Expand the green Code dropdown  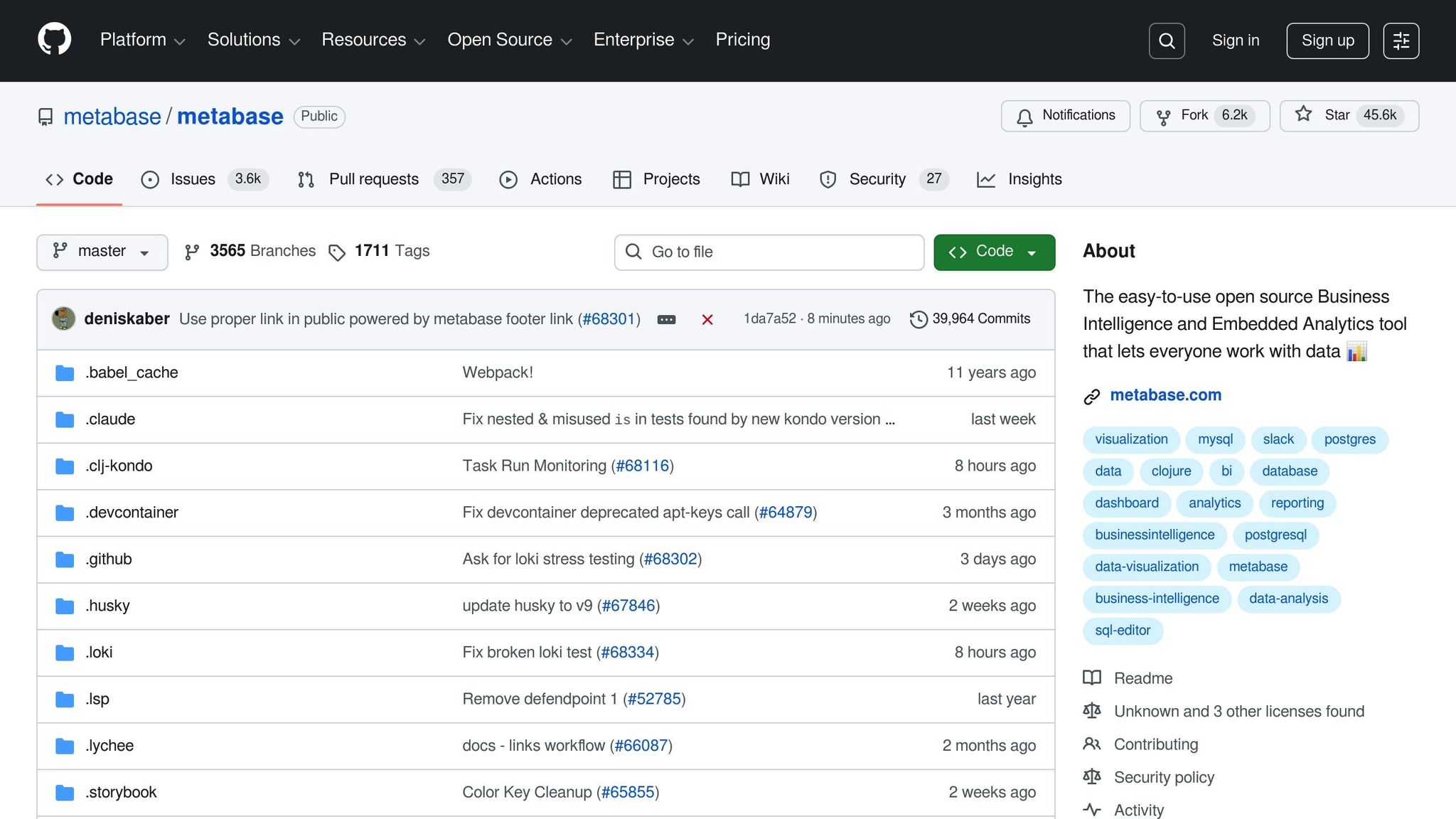point(993,252)
